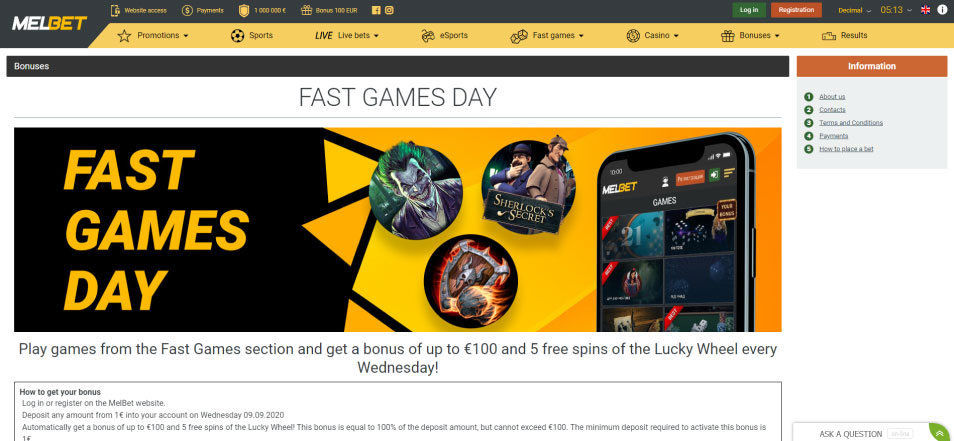Open the How to place a bet link
This screenshot has height=441, width=954.
click(846, 149)
